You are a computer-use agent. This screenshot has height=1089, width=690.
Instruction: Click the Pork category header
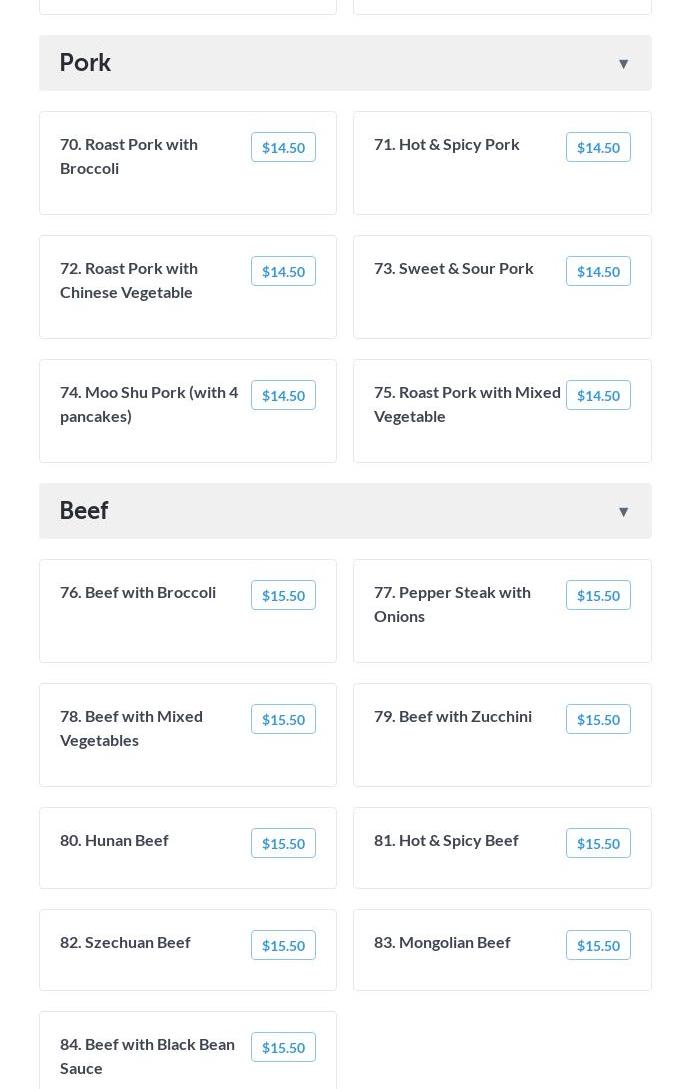click(x=86, y=62)
